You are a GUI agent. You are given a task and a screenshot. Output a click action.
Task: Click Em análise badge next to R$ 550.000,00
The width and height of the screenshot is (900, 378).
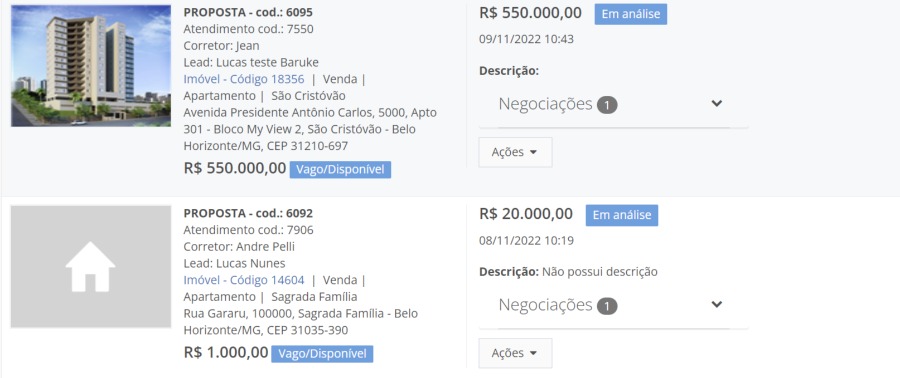click(631, 14)
